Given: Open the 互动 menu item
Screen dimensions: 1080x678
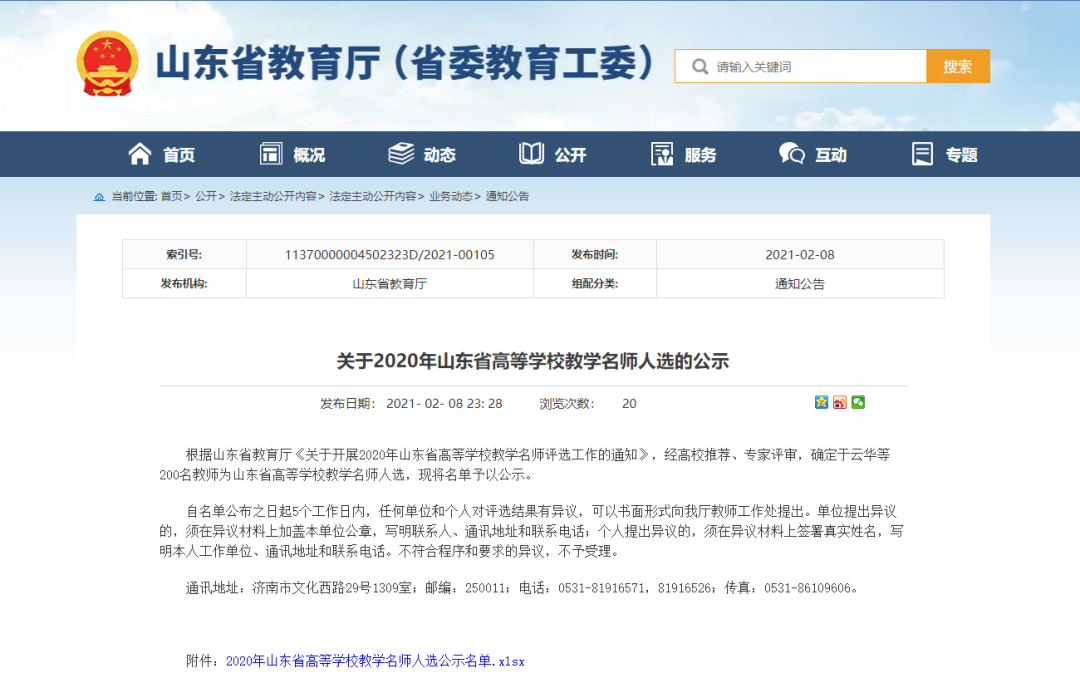Looking at the screenshot, I should coord(831,155).
